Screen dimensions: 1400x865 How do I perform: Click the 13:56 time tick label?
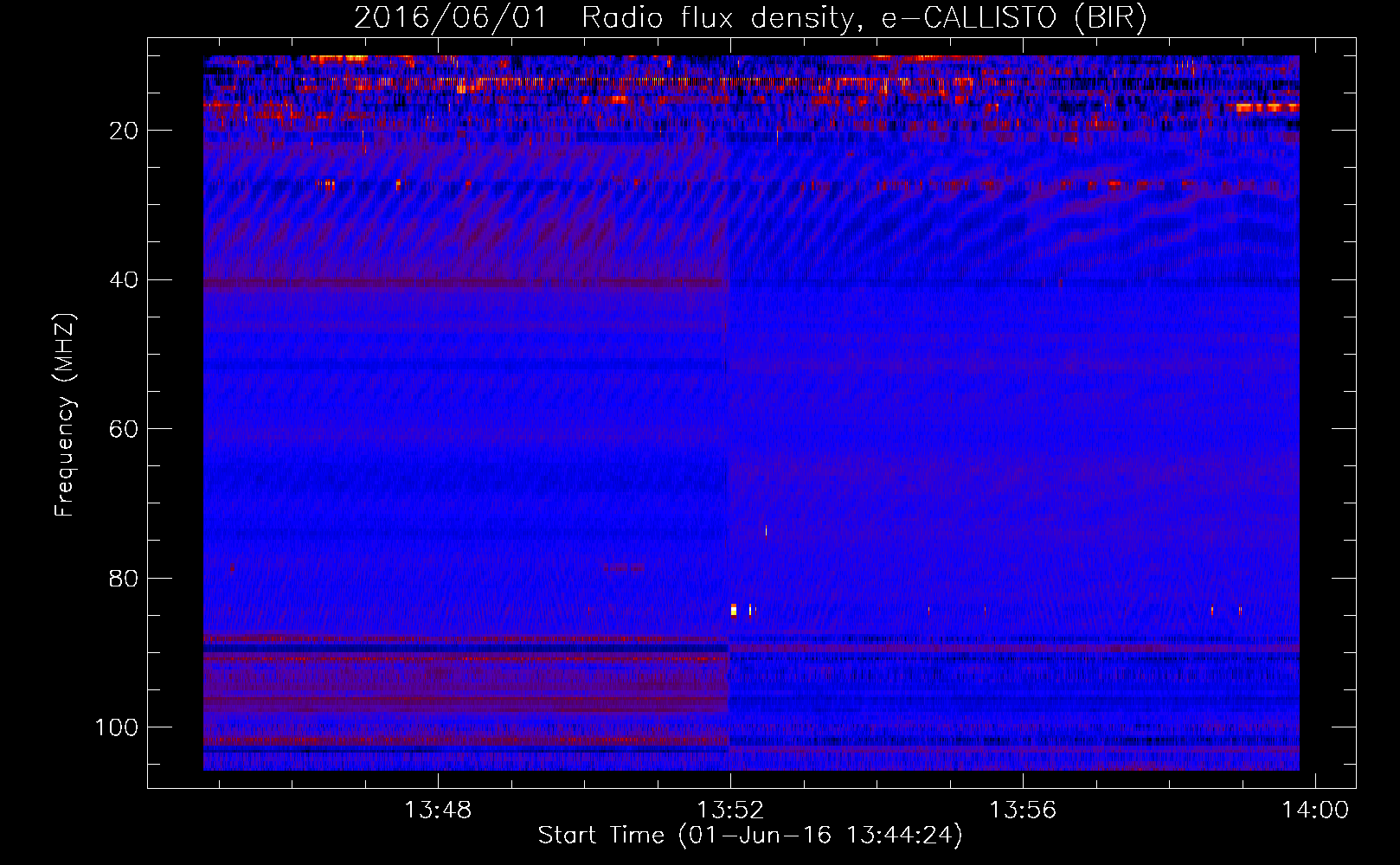pos(1023,811)
